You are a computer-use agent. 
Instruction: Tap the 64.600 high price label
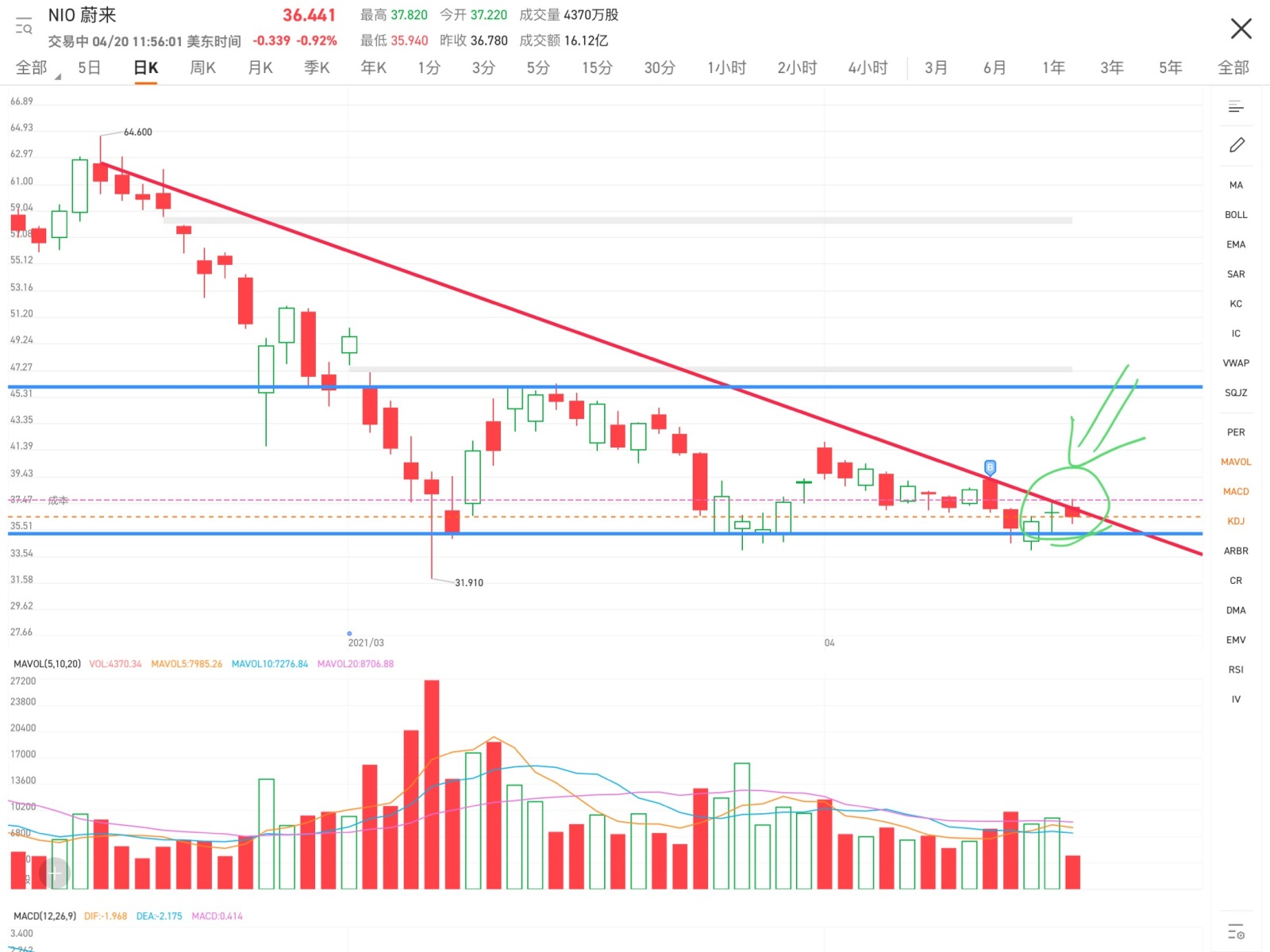[138, 132]
